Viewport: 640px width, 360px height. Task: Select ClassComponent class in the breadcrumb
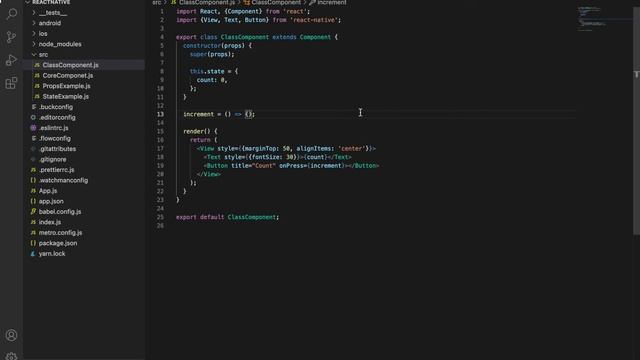point(276,2)
